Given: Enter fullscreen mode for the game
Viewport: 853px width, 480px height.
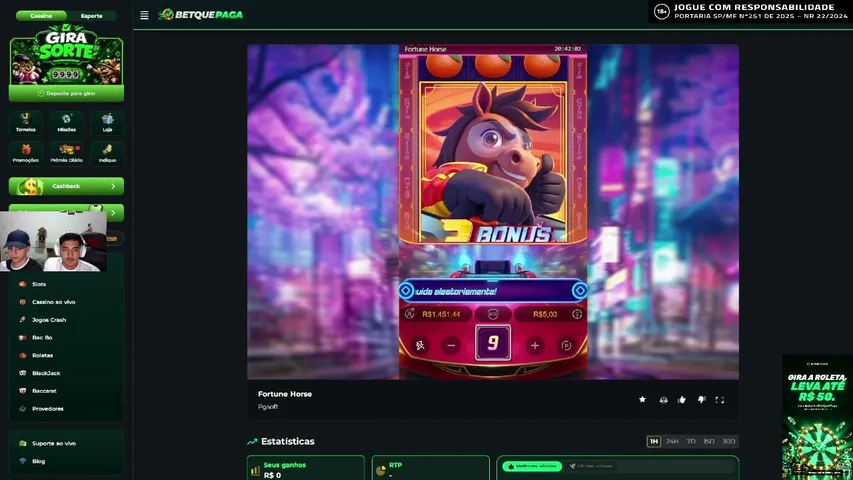Looking at the screenshot, I should pos(720,400).
